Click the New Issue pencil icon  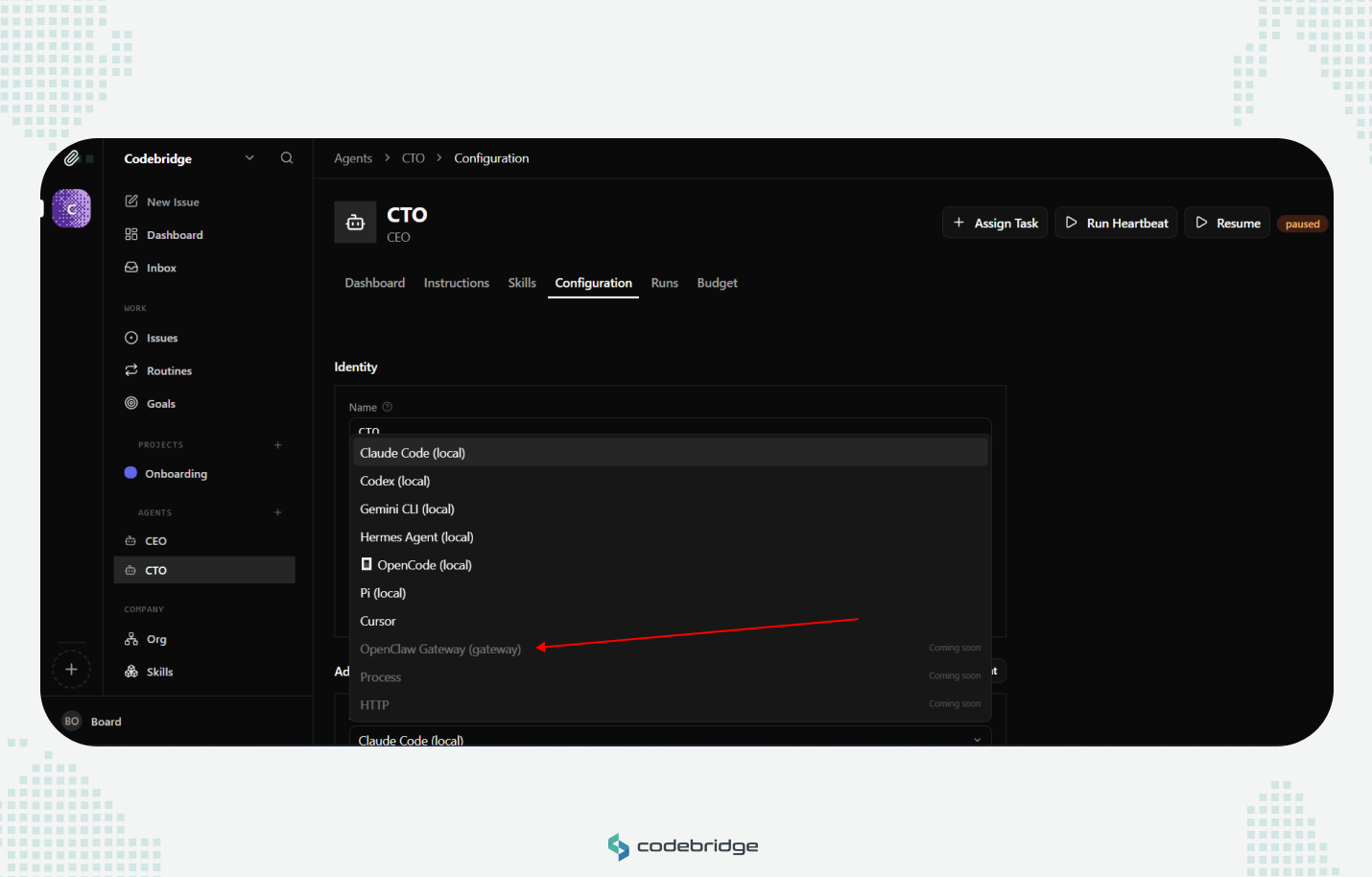coord(131,201)
